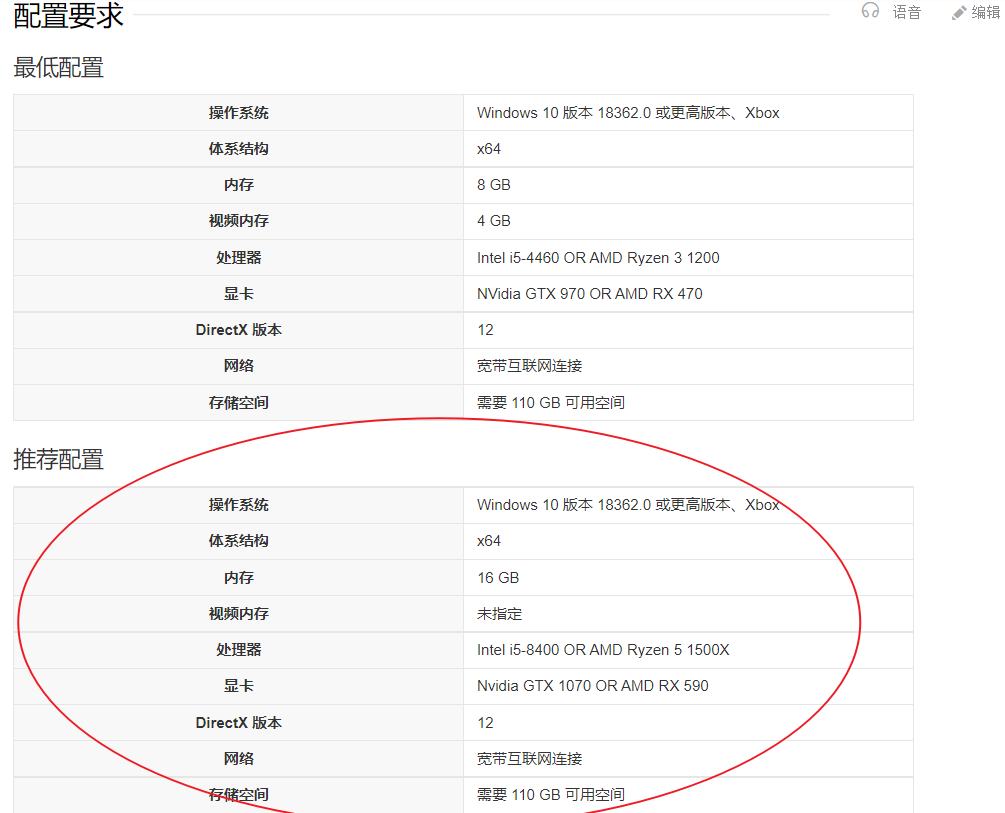Viewport: 1005px width, 813px height.
Task: Select NVidia GTX 970 OR AMD RX 470
Action: click(590, 294)
